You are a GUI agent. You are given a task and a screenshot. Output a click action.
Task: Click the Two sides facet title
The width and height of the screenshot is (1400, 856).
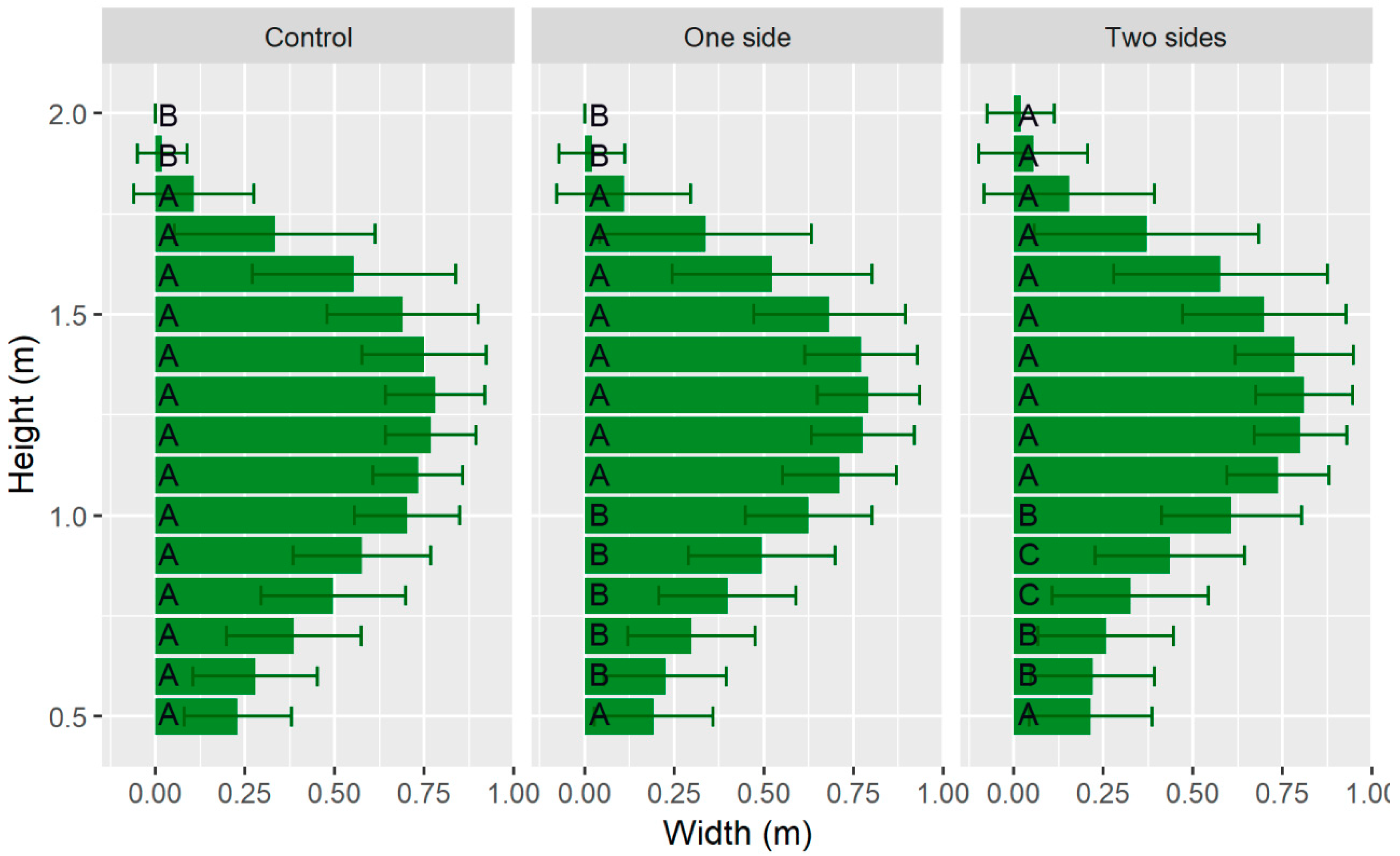coord(1165,38)
